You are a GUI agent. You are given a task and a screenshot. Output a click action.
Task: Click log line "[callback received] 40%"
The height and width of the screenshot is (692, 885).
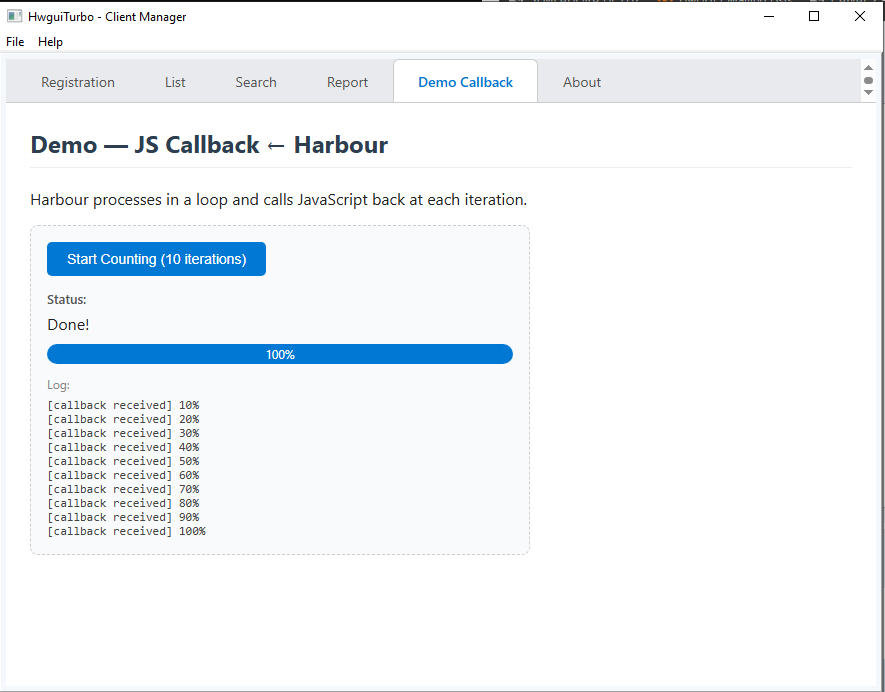pyautogui.click(x=123, y=448)
